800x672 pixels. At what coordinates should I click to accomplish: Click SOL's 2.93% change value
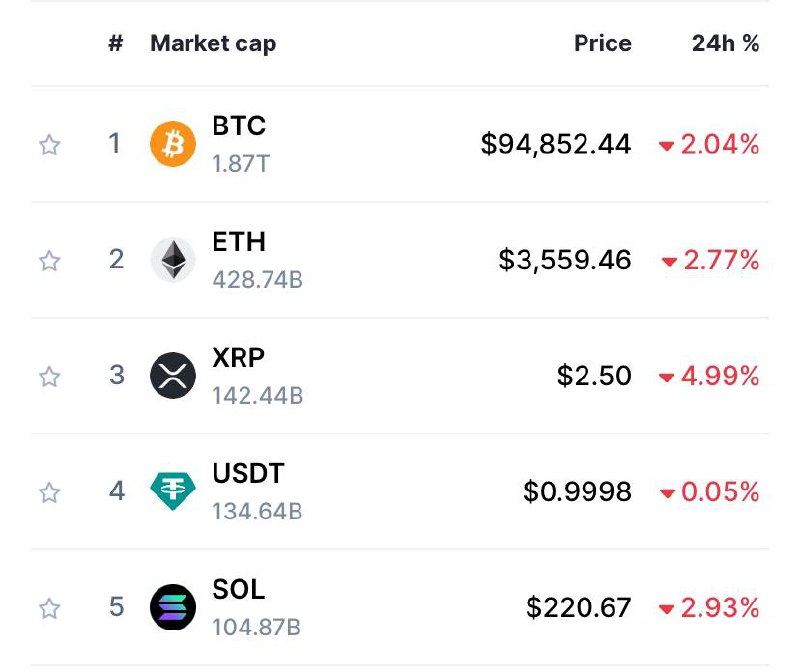click(x=720, y=607)
